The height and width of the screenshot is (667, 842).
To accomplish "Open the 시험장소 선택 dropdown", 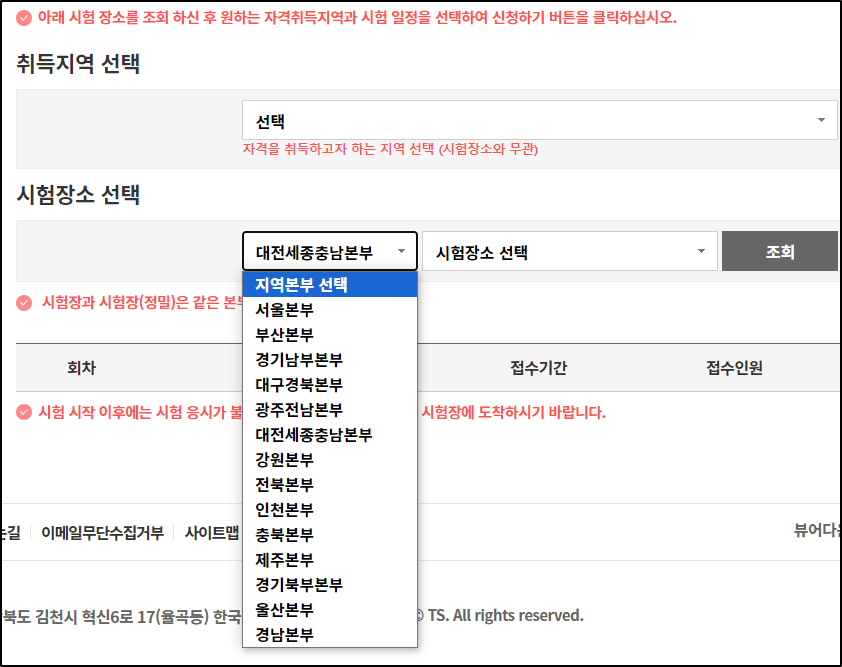I will click(570, 250).
